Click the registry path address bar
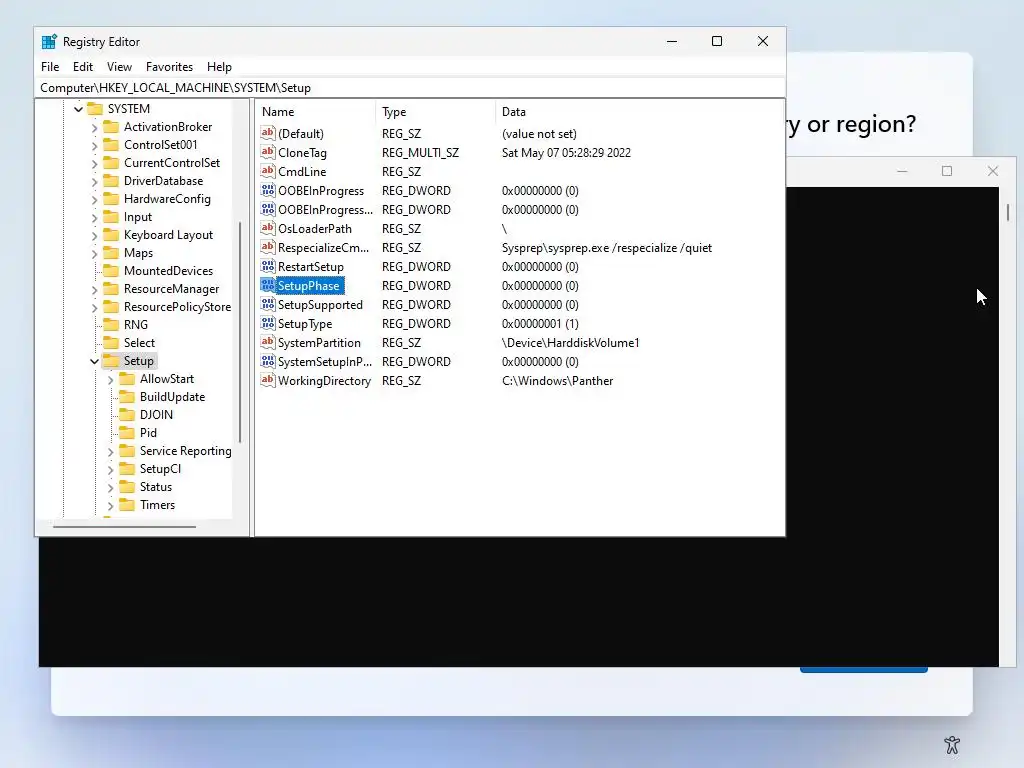Image resolution: width=1024 pixels, height=768 pixels. click(410, 88)
